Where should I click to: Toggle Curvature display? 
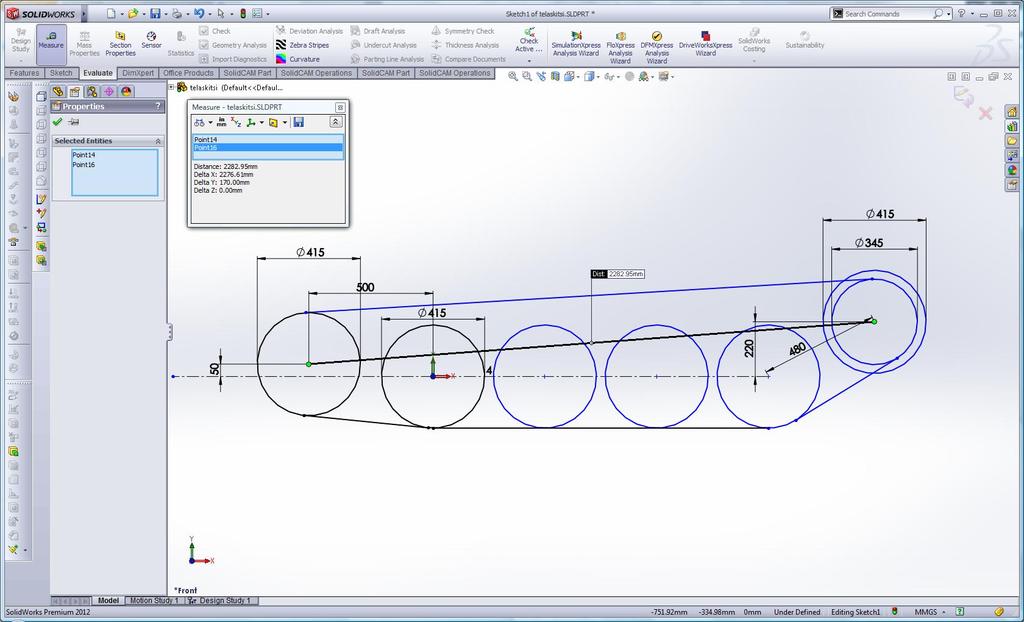(298, 59)
